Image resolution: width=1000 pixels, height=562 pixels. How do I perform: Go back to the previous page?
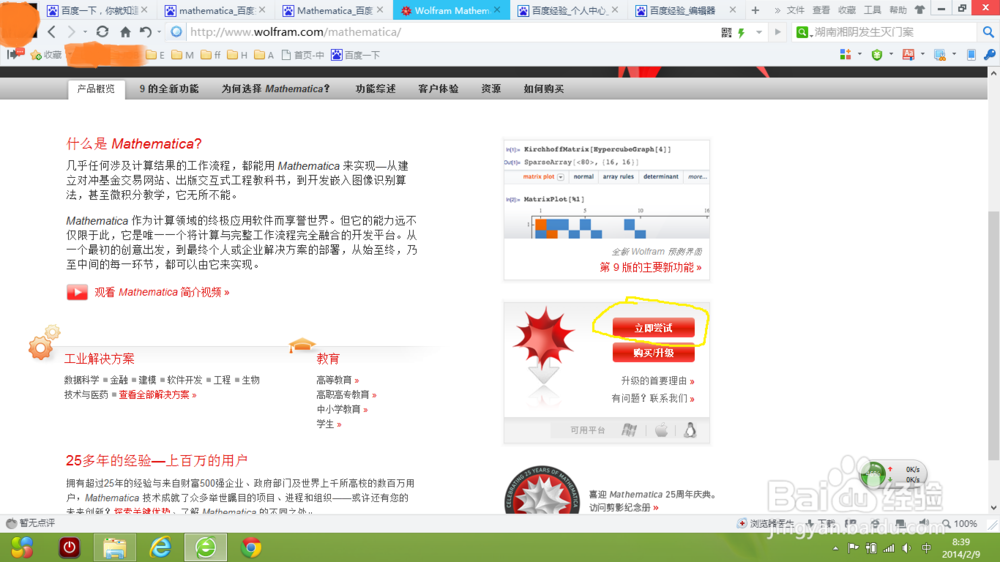pyautogui.click(x=52, y=32)
